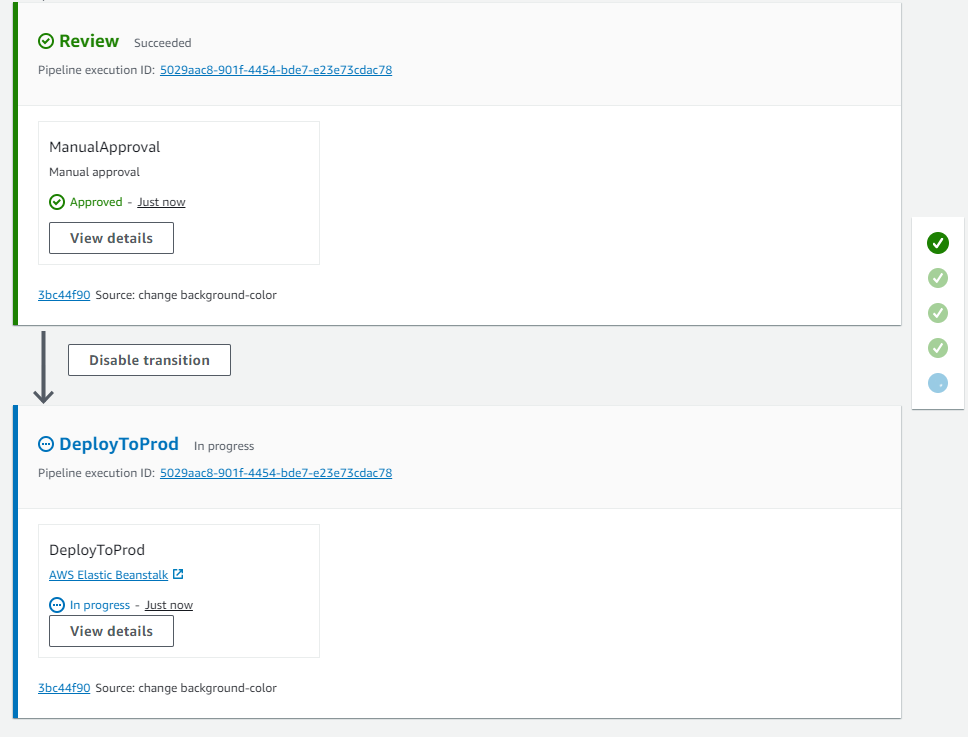Open the AWS Elastic Beanstalk link
The width and height of the screenshot is (968, 737).
108,575
